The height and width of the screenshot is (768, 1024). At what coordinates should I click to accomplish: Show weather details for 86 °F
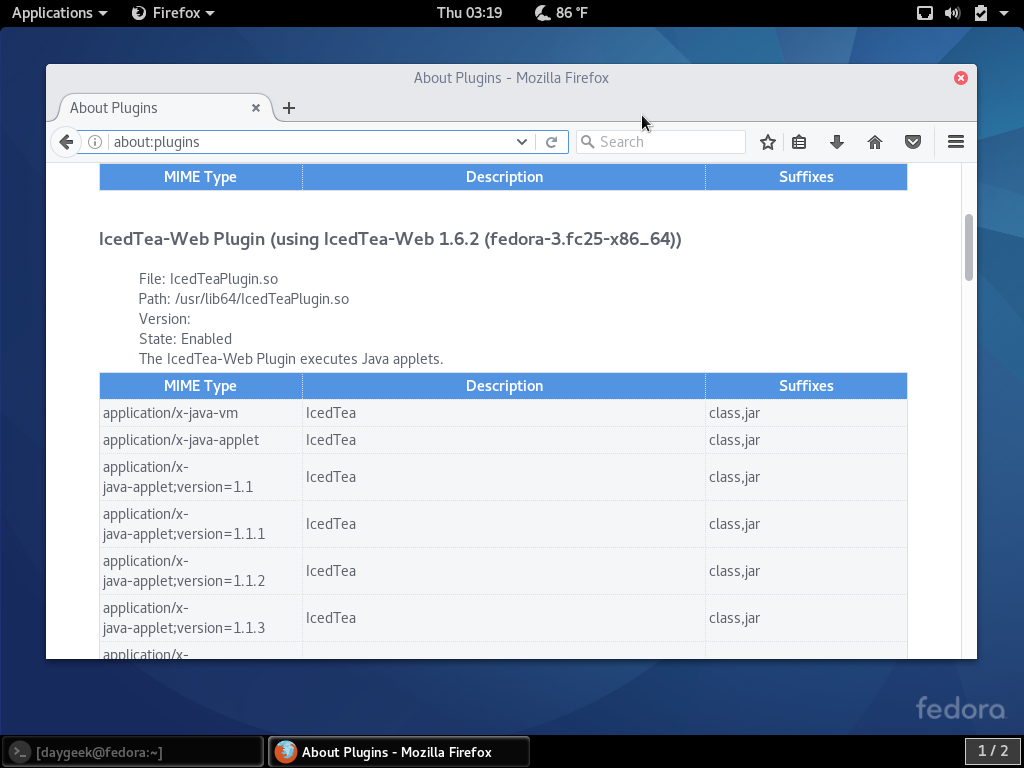[561, 13]
